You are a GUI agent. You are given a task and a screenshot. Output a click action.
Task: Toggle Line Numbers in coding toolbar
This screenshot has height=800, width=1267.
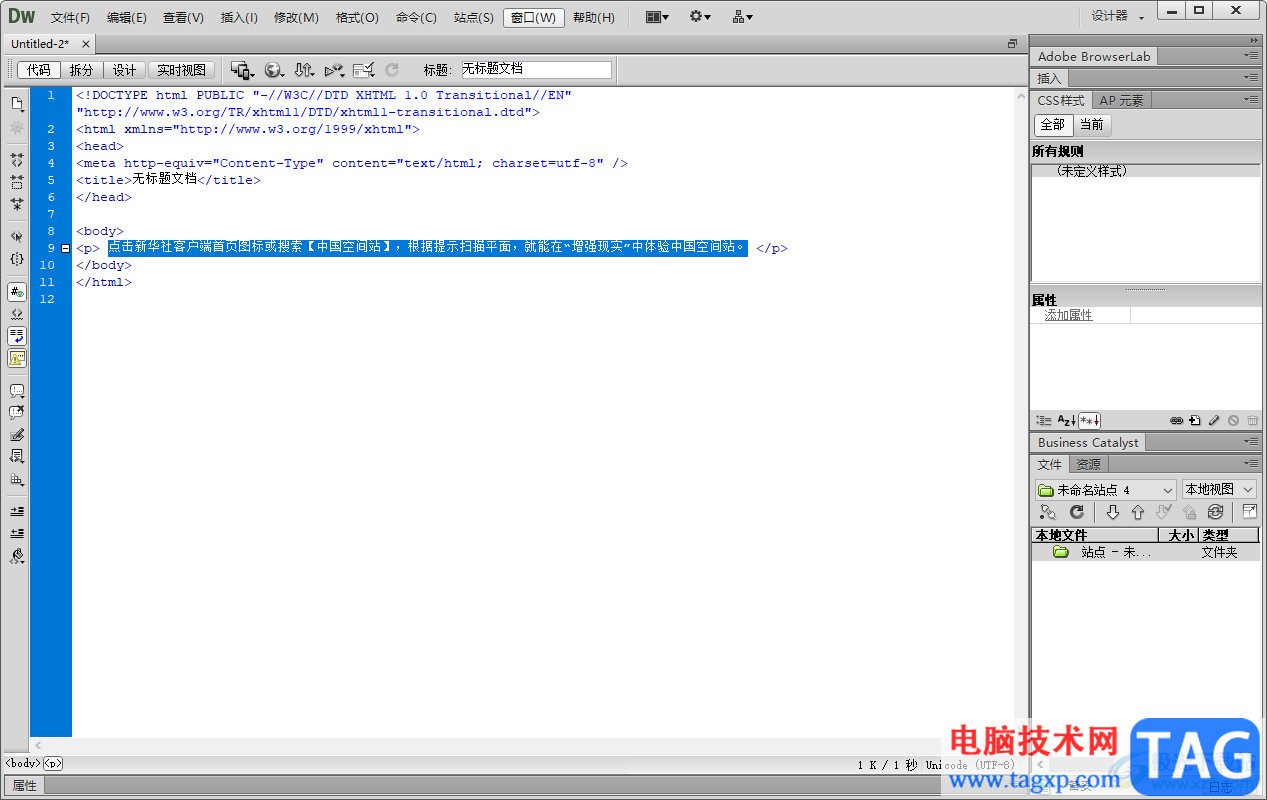(x=17, y=292)
